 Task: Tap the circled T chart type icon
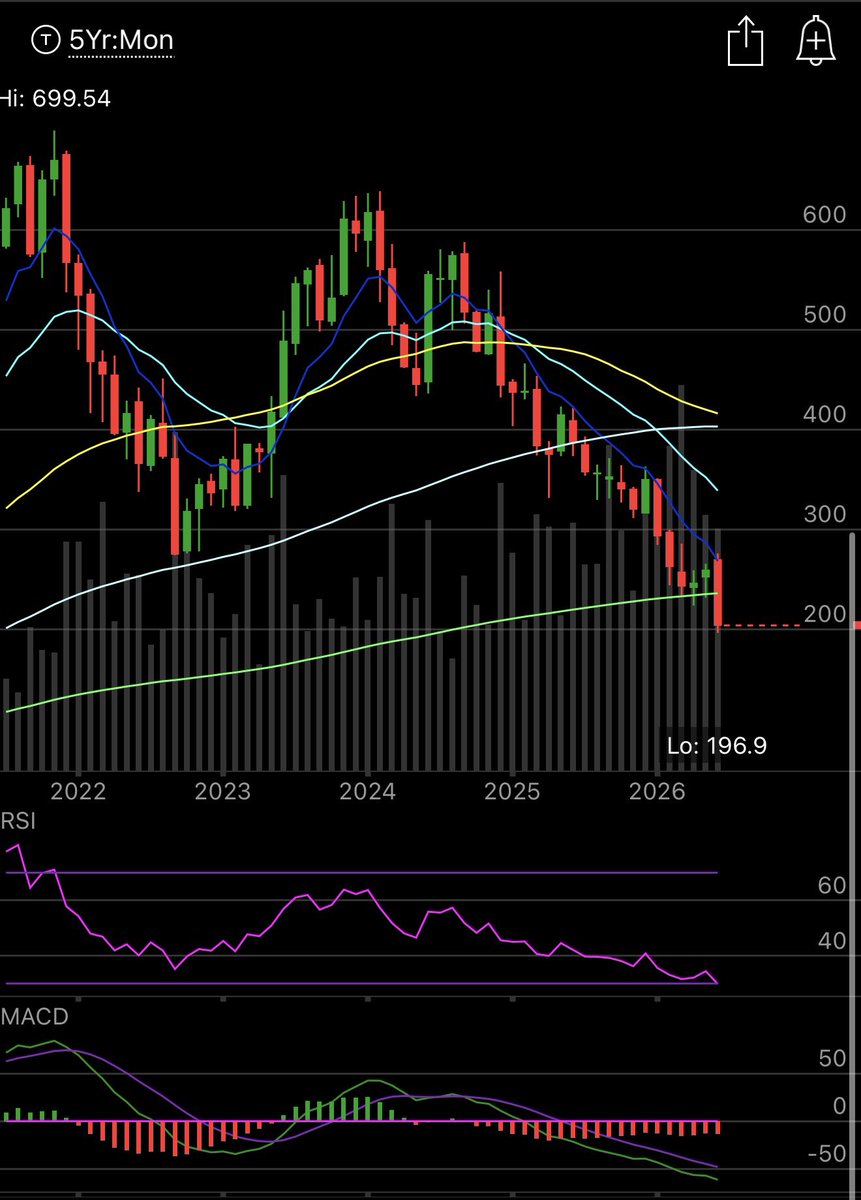point(45,41)
